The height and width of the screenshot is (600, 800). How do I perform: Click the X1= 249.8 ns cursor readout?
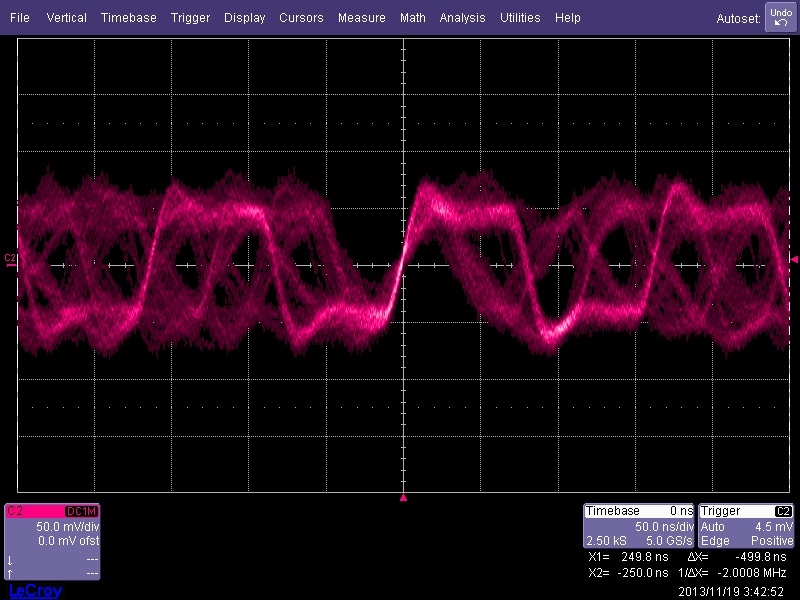click(628, 557)
